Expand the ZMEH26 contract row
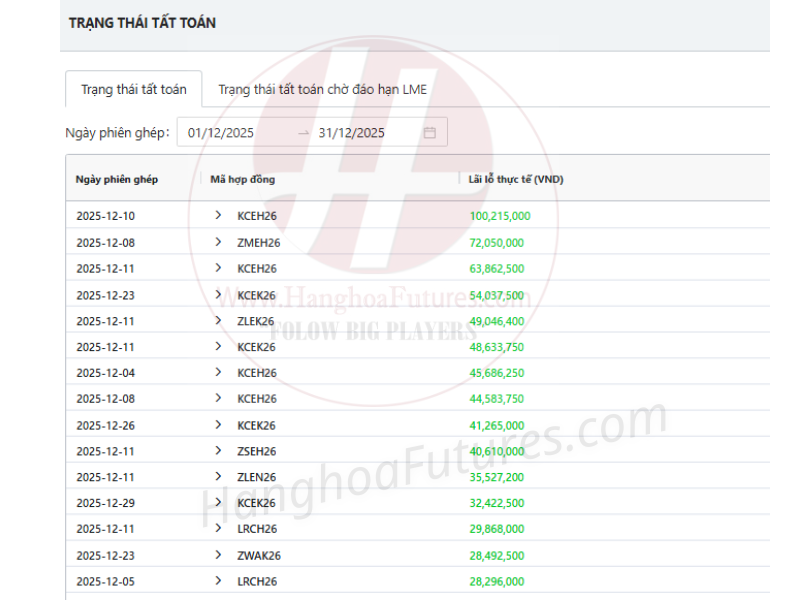The width and height of the screenshot is (800, 600). pos(218,242)
